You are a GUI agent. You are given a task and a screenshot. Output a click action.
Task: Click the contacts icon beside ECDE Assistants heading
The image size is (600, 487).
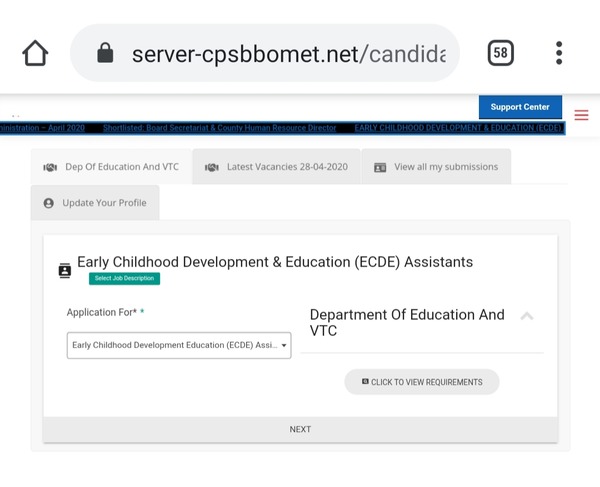65,270
